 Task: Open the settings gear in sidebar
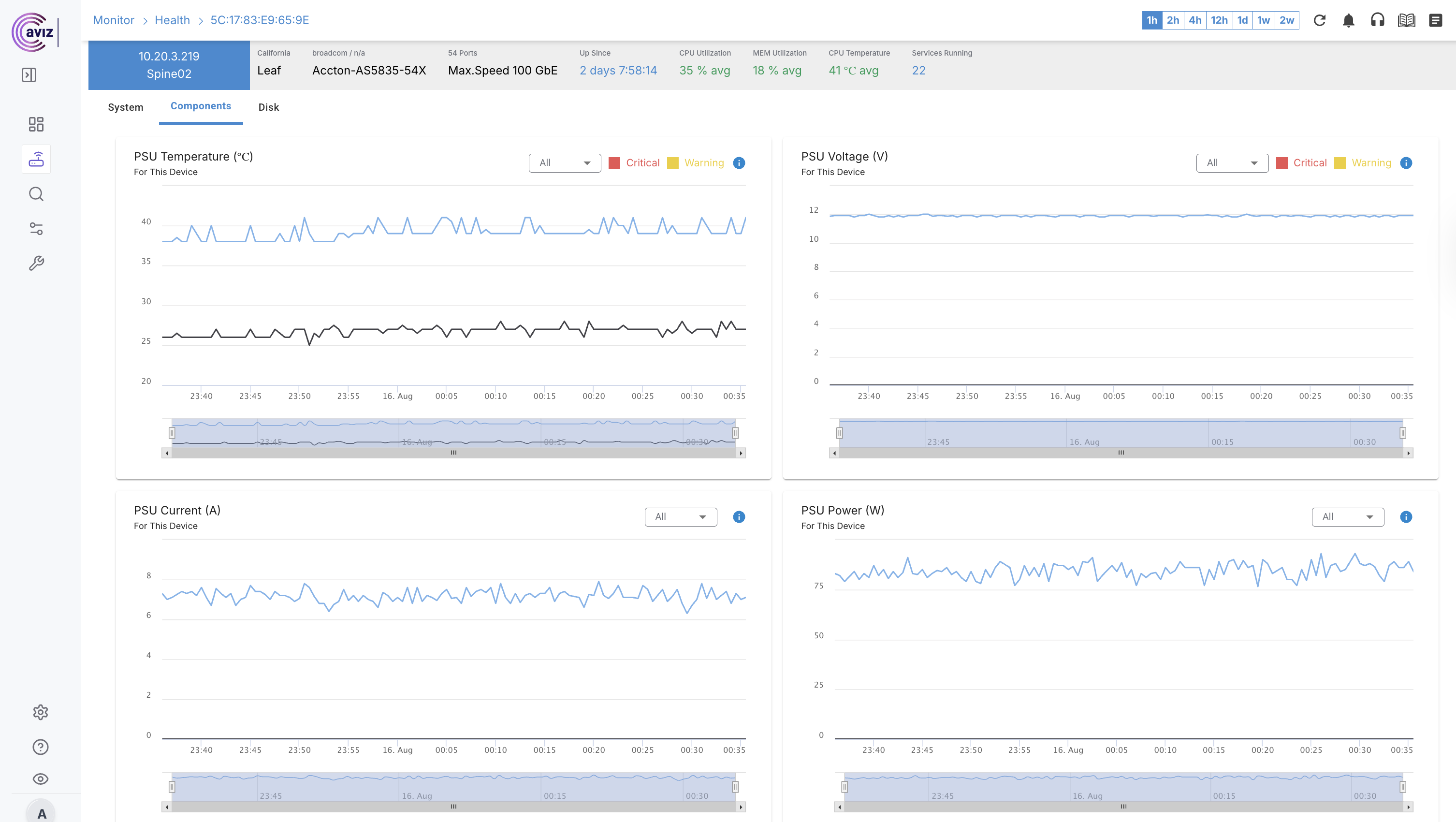coord(40,712)
